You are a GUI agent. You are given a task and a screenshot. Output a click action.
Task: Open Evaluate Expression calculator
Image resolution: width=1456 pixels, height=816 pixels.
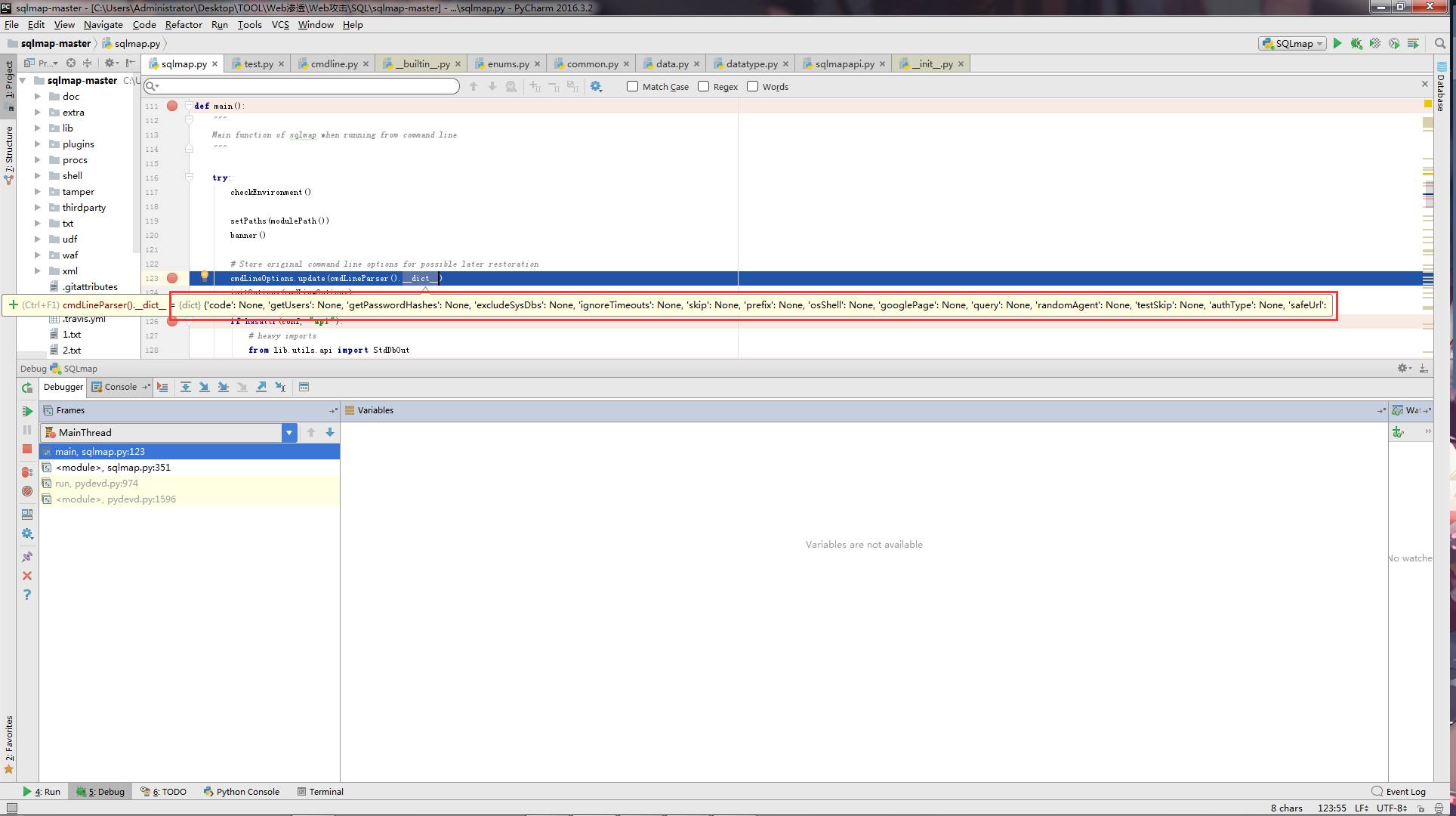[x=304, y=387]
